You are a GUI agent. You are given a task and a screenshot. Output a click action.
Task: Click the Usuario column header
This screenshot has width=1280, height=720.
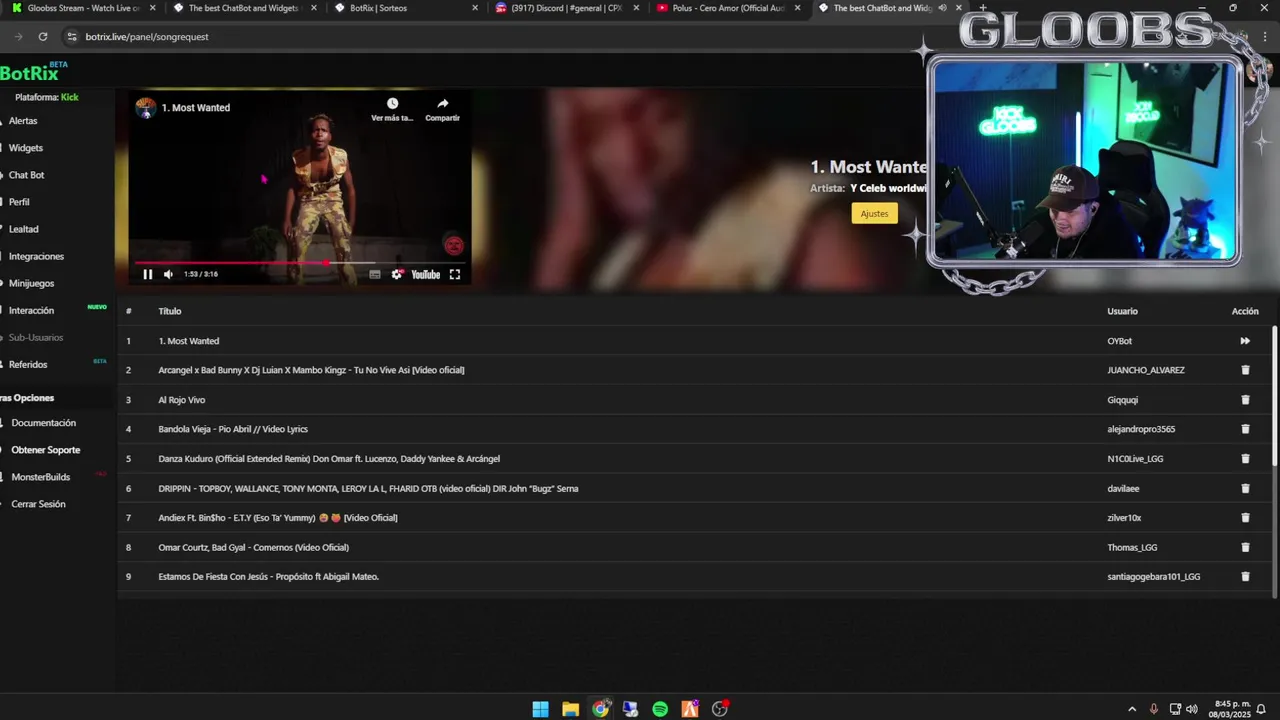1122,311
